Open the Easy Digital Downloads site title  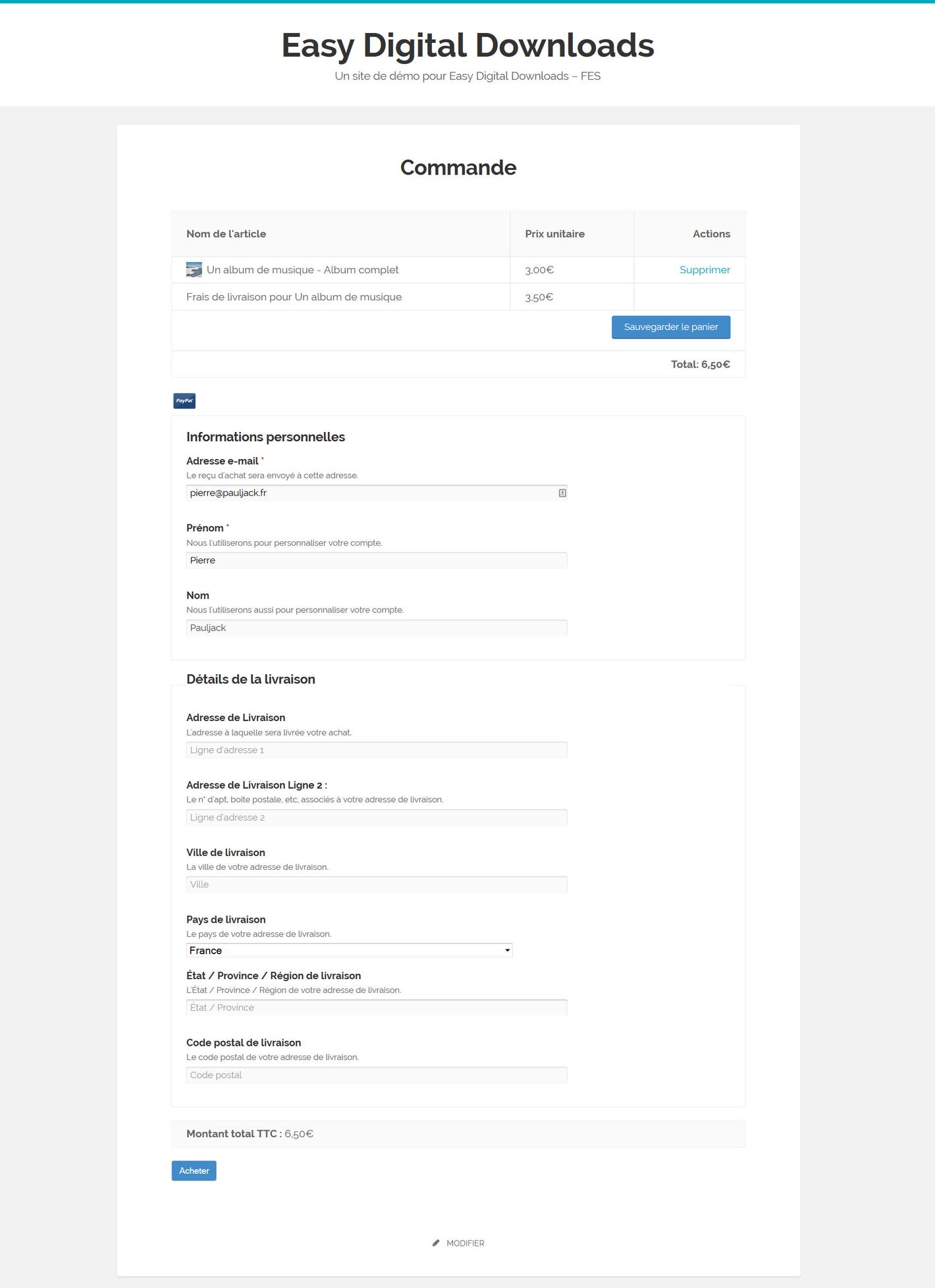point(467,45)
